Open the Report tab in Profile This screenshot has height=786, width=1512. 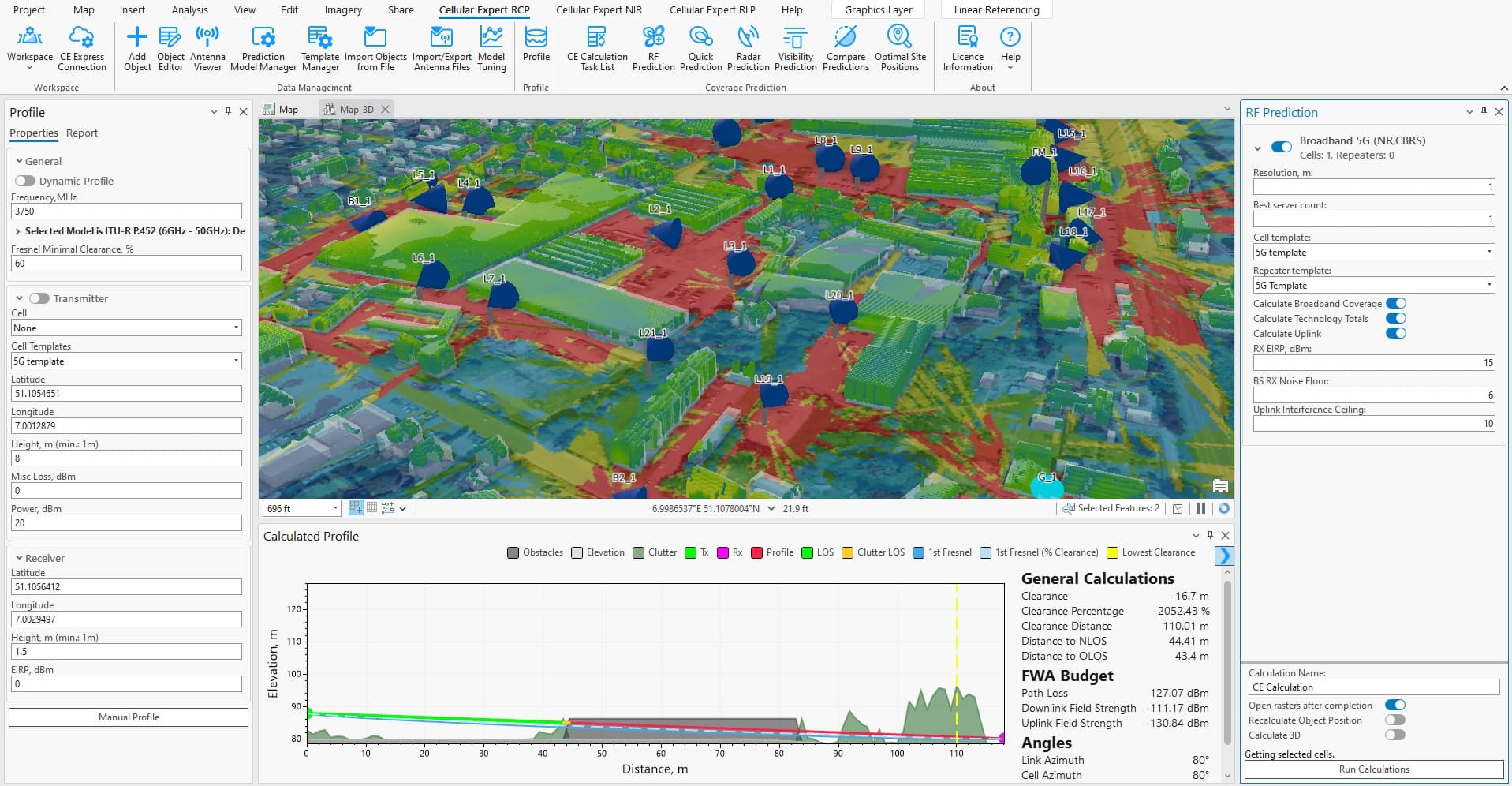click(82, 133)
